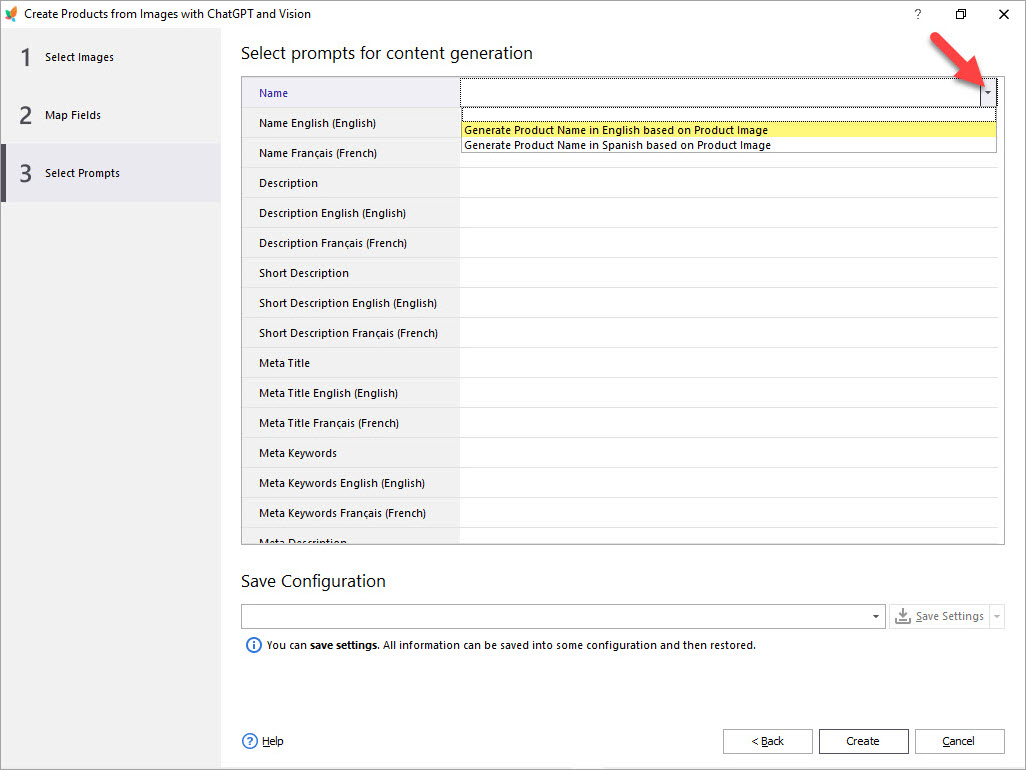Click the Back button
The image size is (1026, 770).
768,741
